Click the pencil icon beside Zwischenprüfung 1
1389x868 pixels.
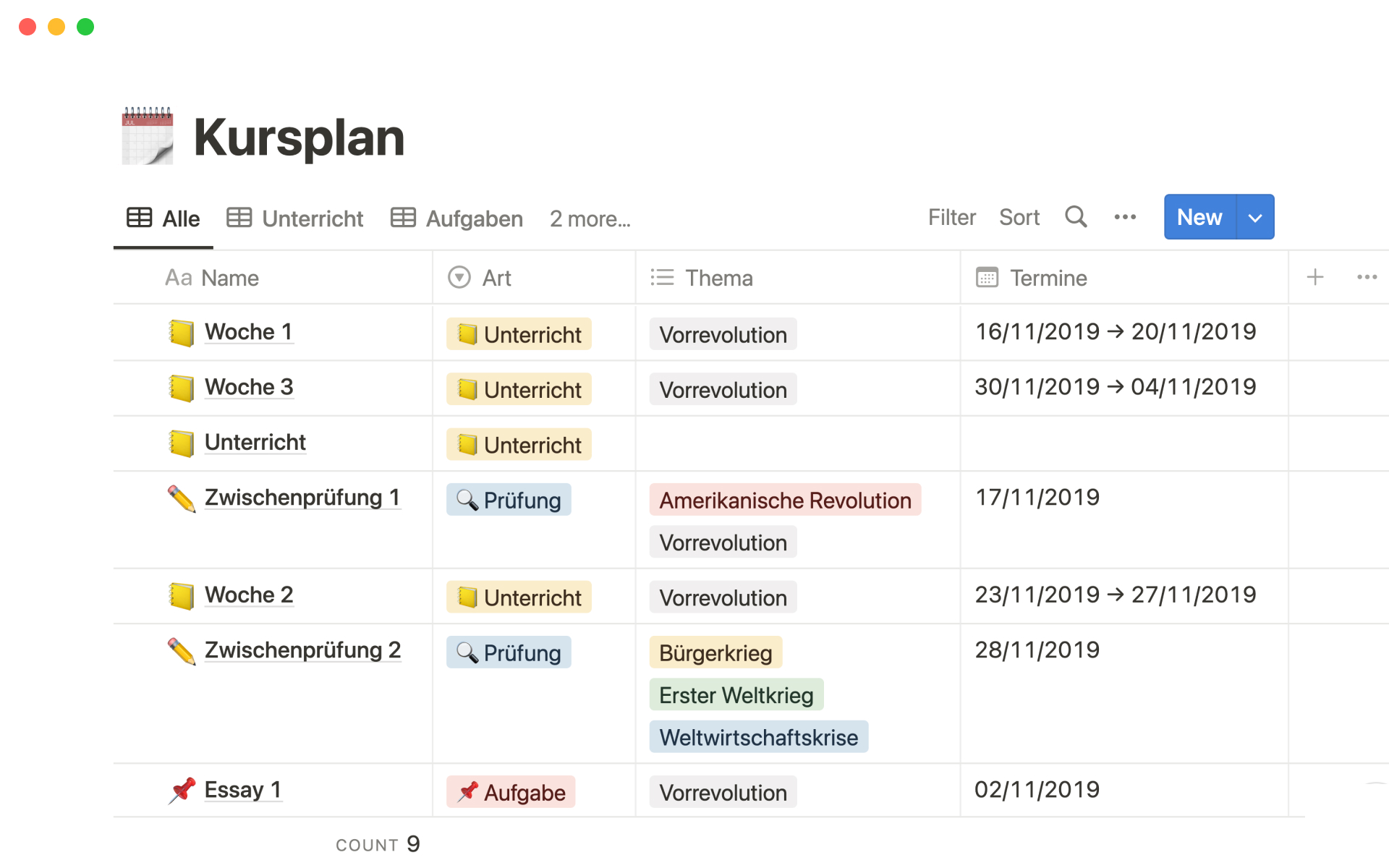(181, 498)
